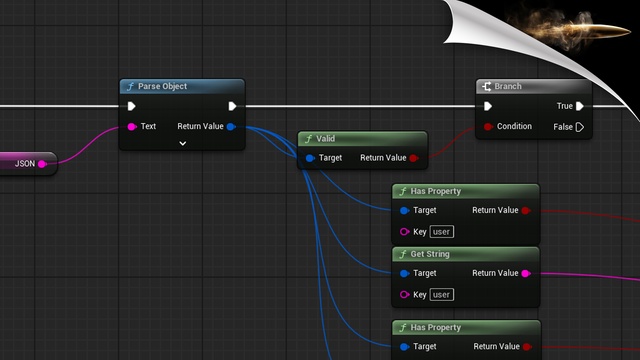This screenshot has width=640, height=360.
Task: Select the Branch node title
Action: tap(508, 86)
